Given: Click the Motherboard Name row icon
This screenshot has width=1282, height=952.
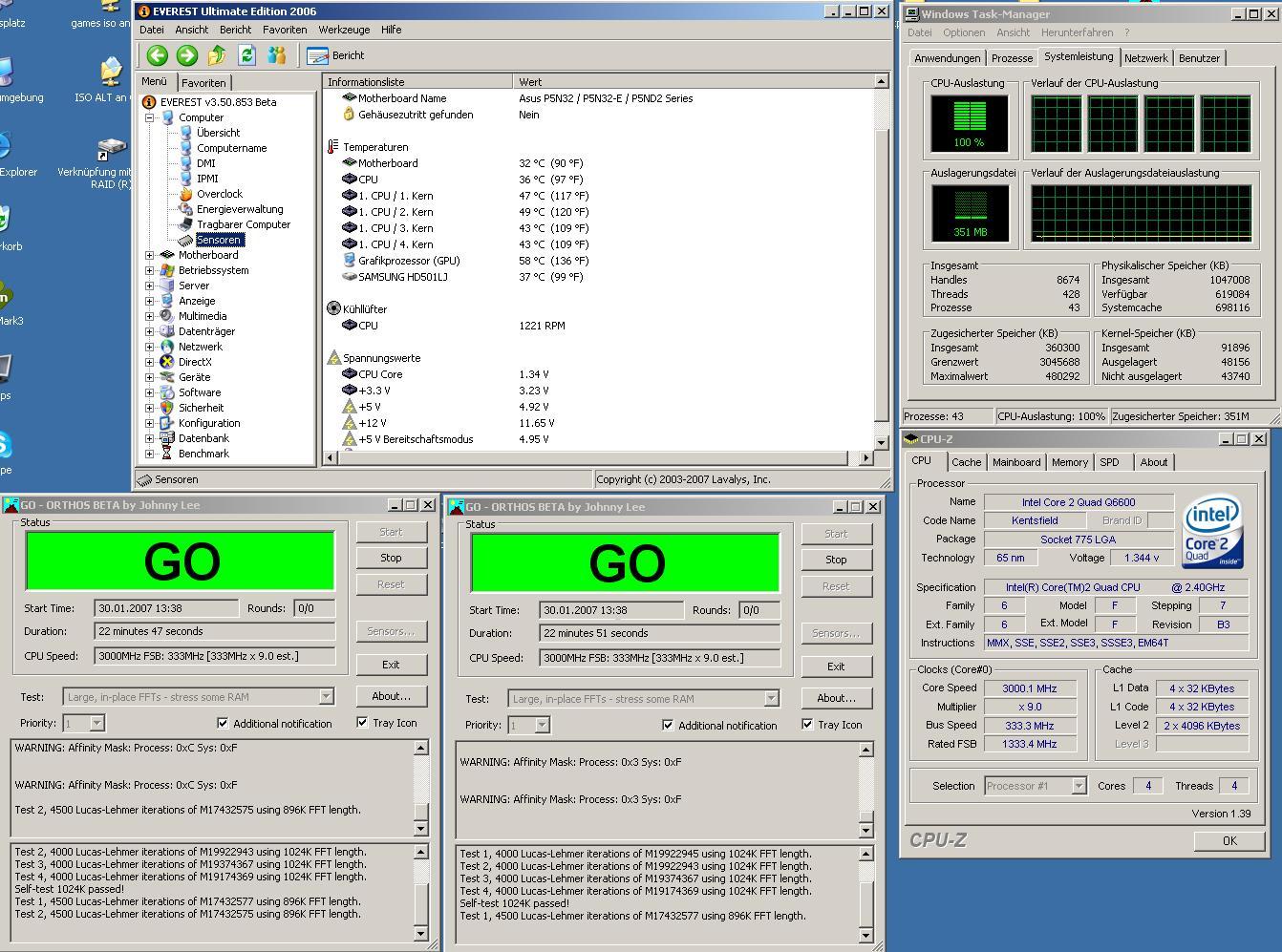Looking at the screenshot, I should (349, 98).
